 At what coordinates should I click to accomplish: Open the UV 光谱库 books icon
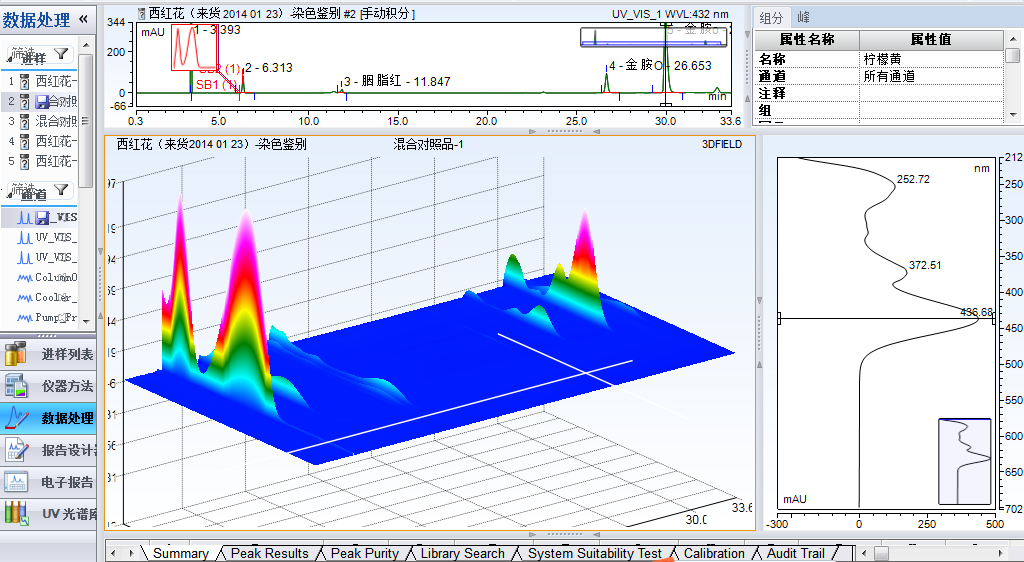[x=15, y=514]
